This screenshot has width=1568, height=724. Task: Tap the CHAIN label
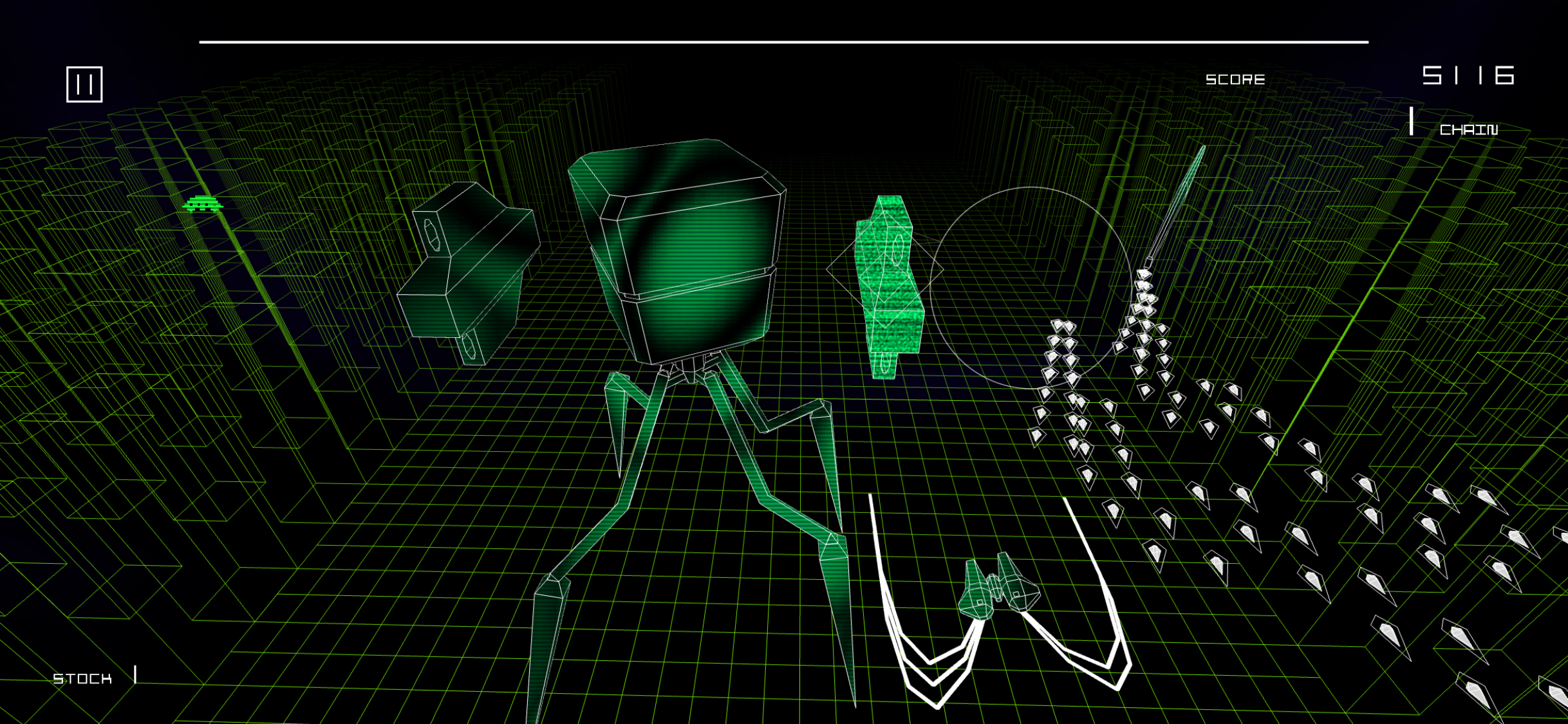[x=1468, y=130]
